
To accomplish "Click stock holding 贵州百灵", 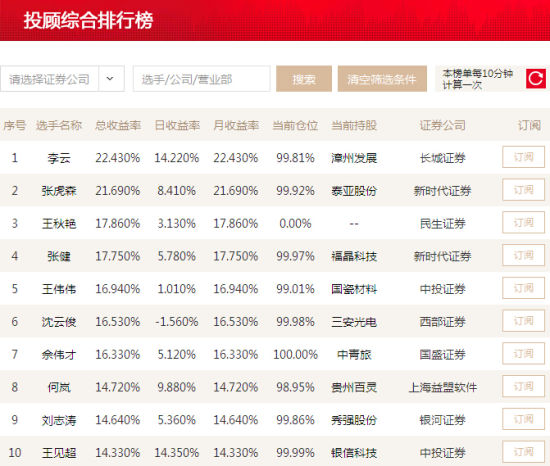I will pos(354,387).
